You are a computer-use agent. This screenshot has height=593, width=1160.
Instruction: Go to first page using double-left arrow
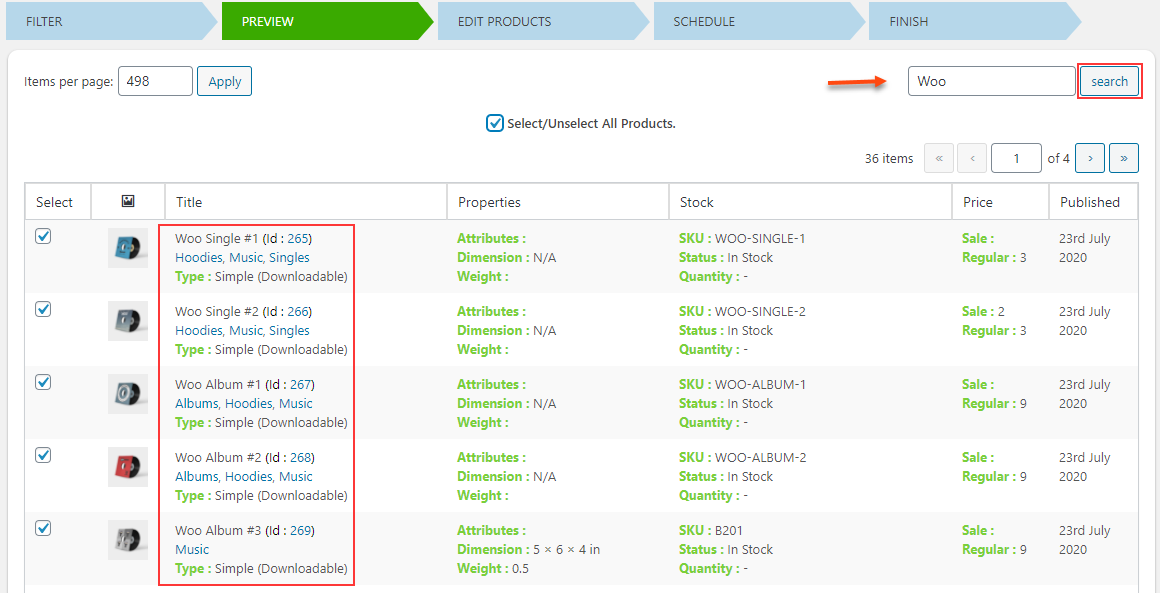coord(939,158)
